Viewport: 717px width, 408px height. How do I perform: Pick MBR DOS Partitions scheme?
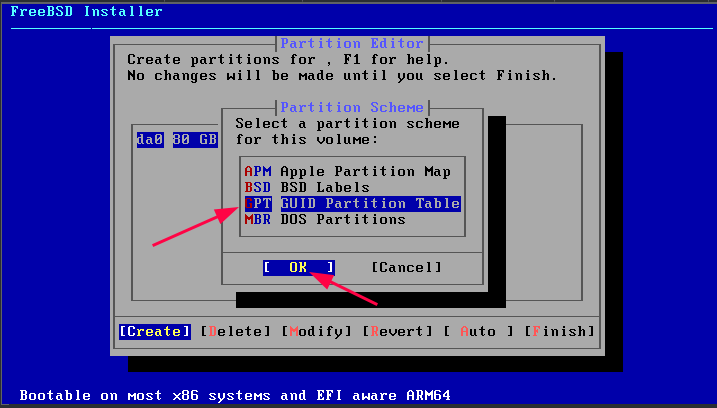(325, 220)
